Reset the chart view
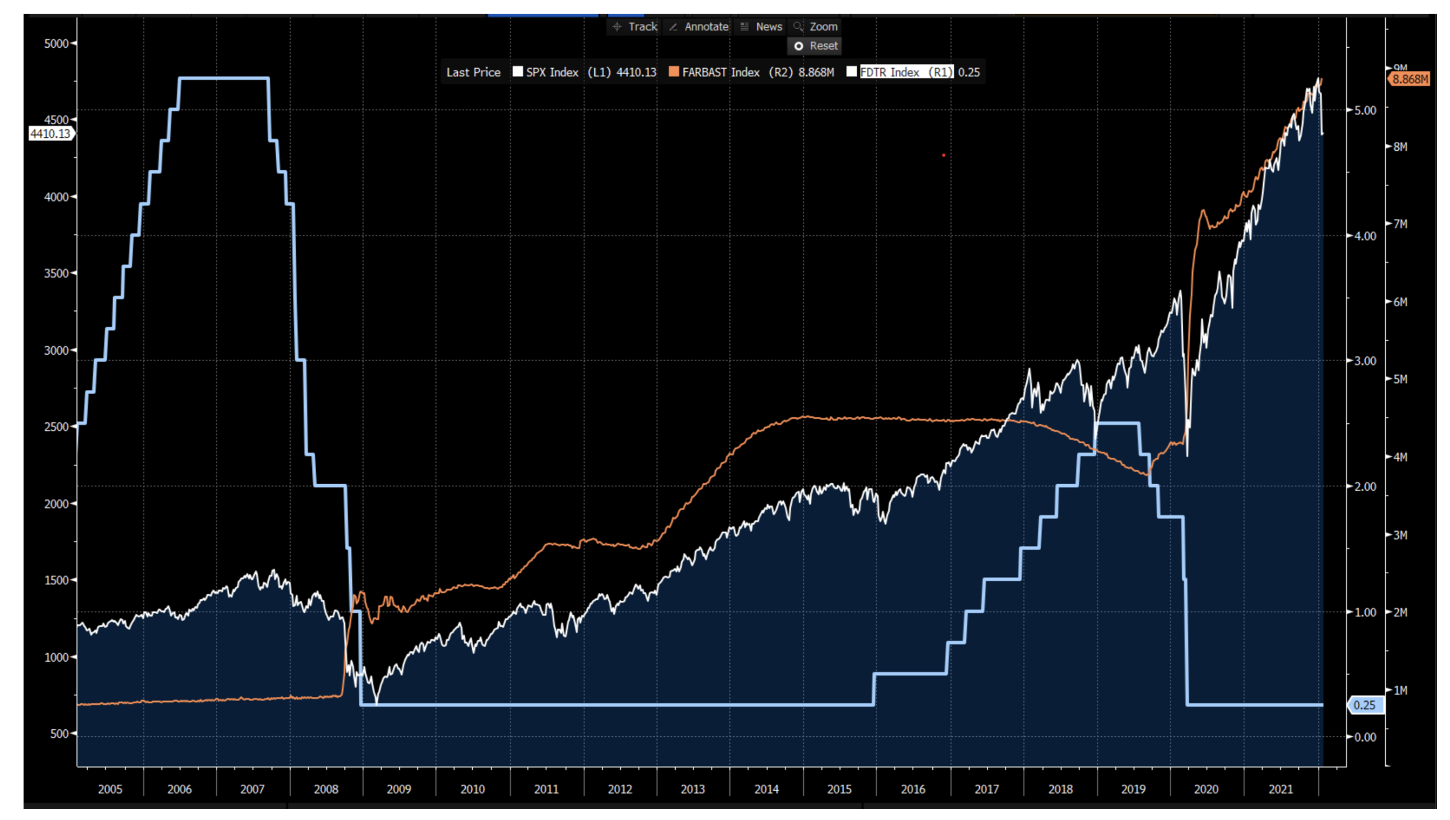The width and height of the screenshot is (1450, 820). [815, 46]
